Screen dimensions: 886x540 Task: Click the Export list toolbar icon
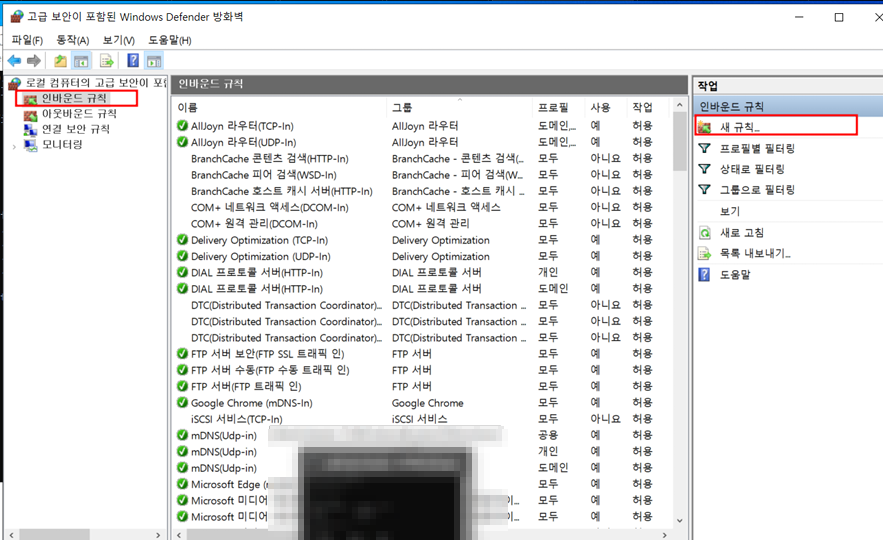[106, 60]
